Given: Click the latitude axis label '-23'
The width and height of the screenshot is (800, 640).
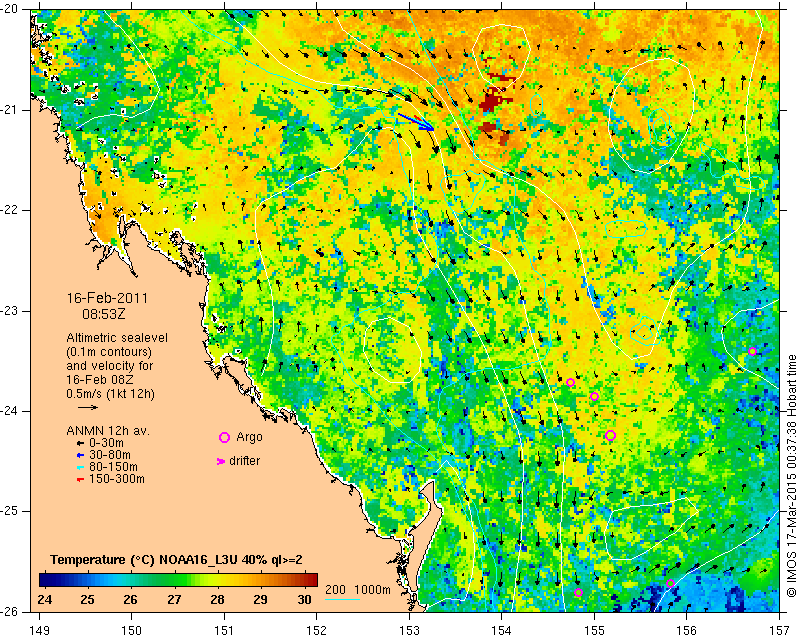Looking at the screenshot, I should pyautogui.click(x=10, y=311).
